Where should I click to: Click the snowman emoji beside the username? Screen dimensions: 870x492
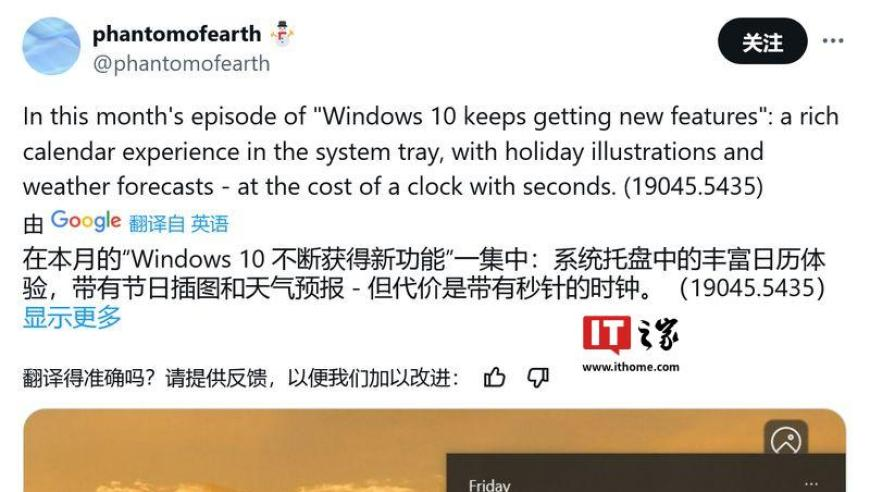point(283,33)
